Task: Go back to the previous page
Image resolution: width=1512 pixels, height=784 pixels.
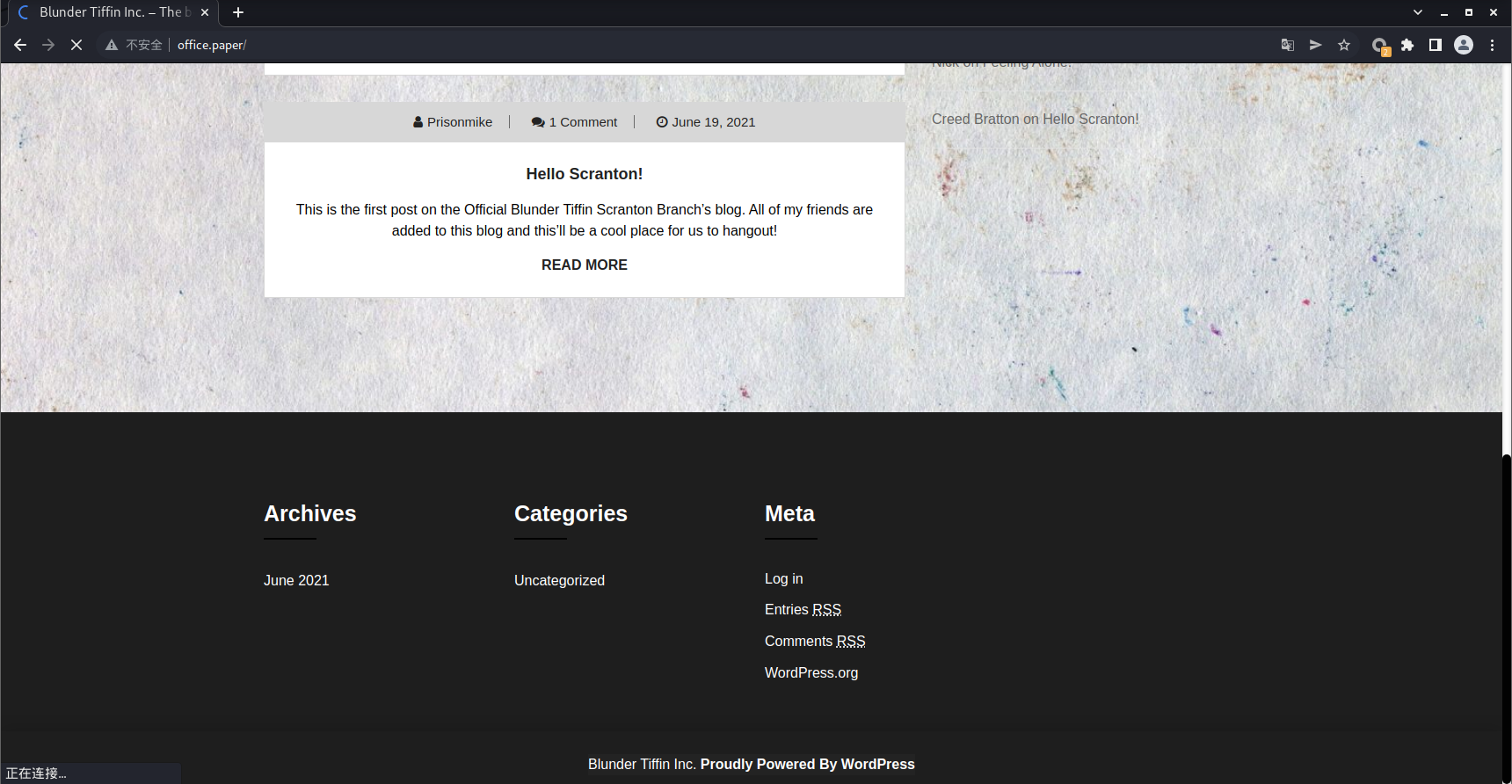Action: click(x=20, y=45)
